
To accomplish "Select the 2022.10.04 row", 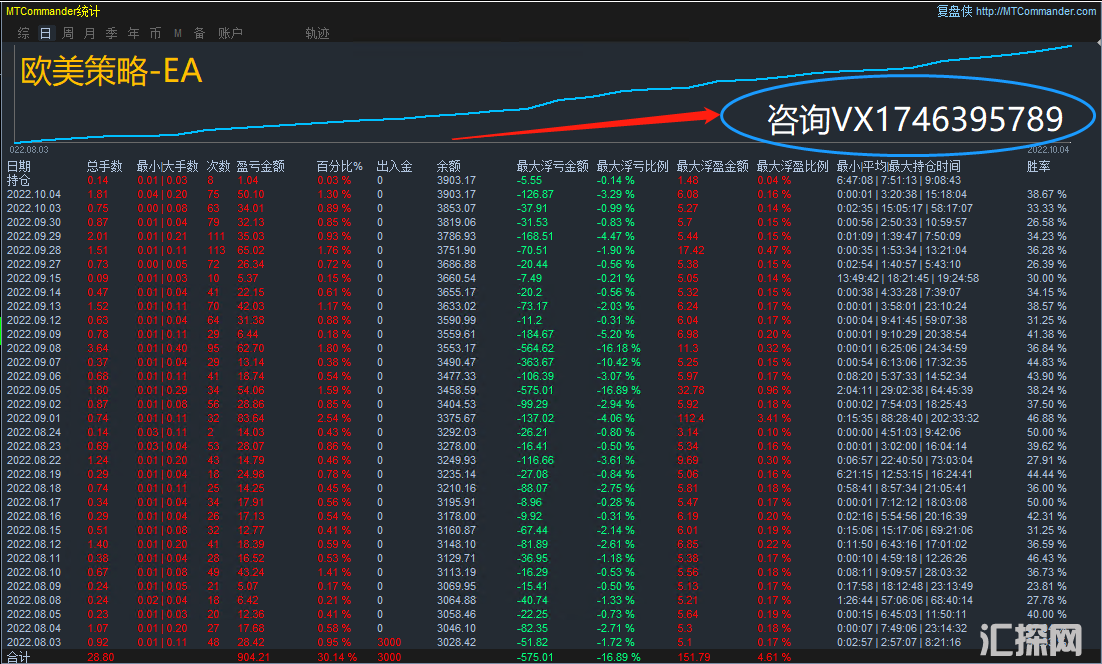I will (34, 193).
